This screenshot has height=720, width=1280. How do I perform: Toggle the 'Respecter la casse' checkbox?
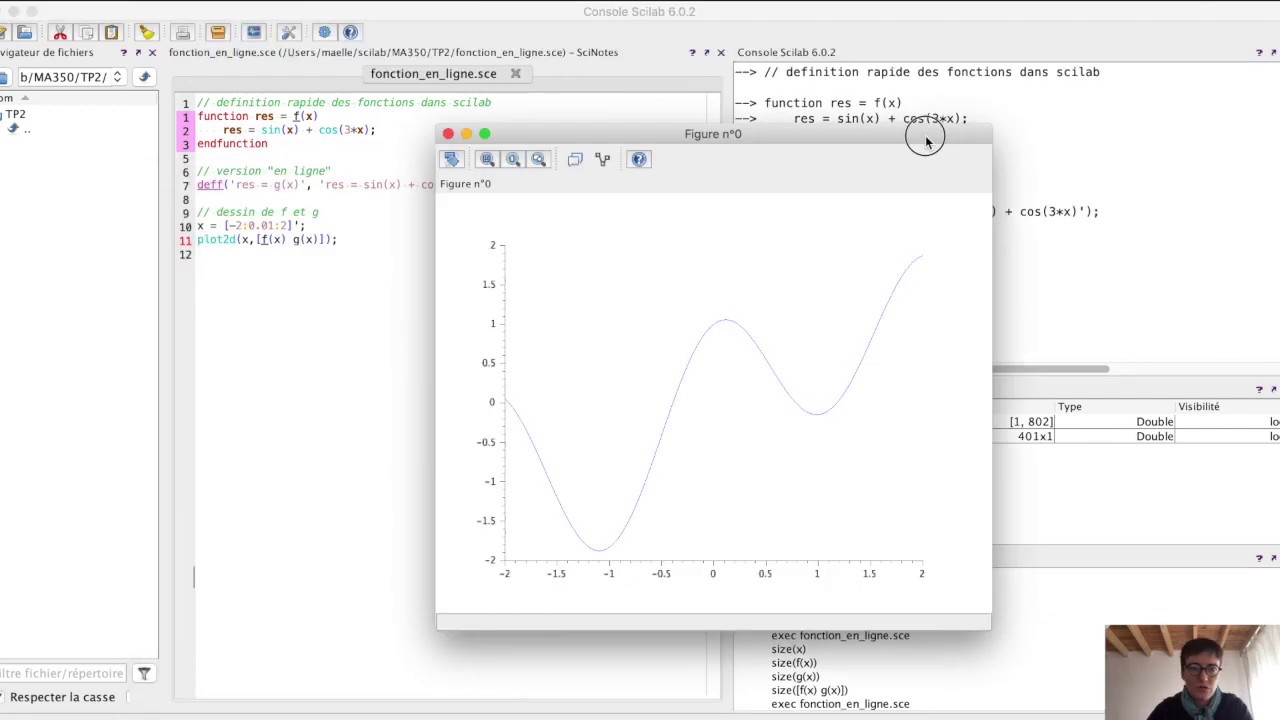coord(62,697)
